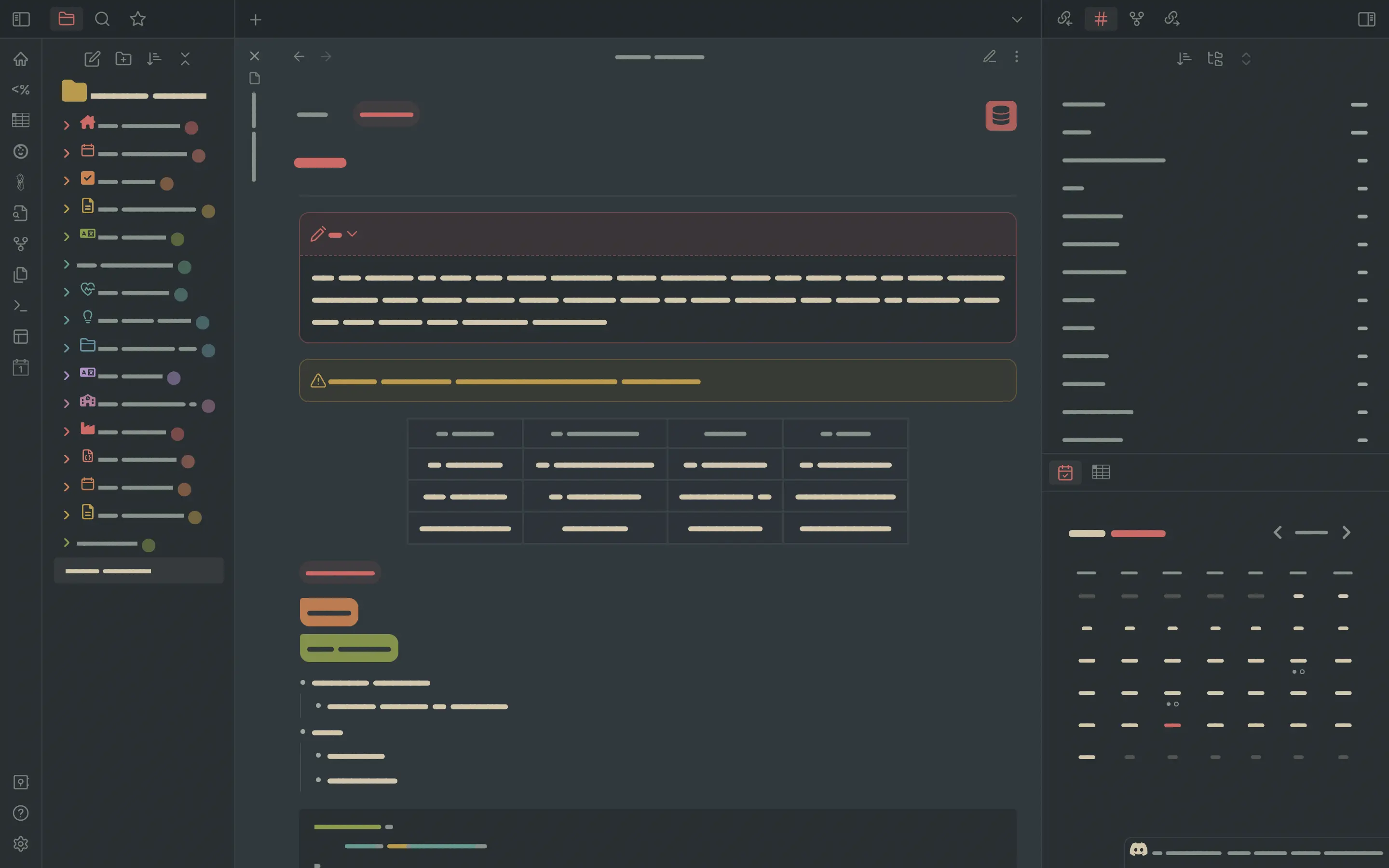Viewport: 1389px width, 868px height.
Task: Click the orange tag pill in the note
Action: pos(329,612)
